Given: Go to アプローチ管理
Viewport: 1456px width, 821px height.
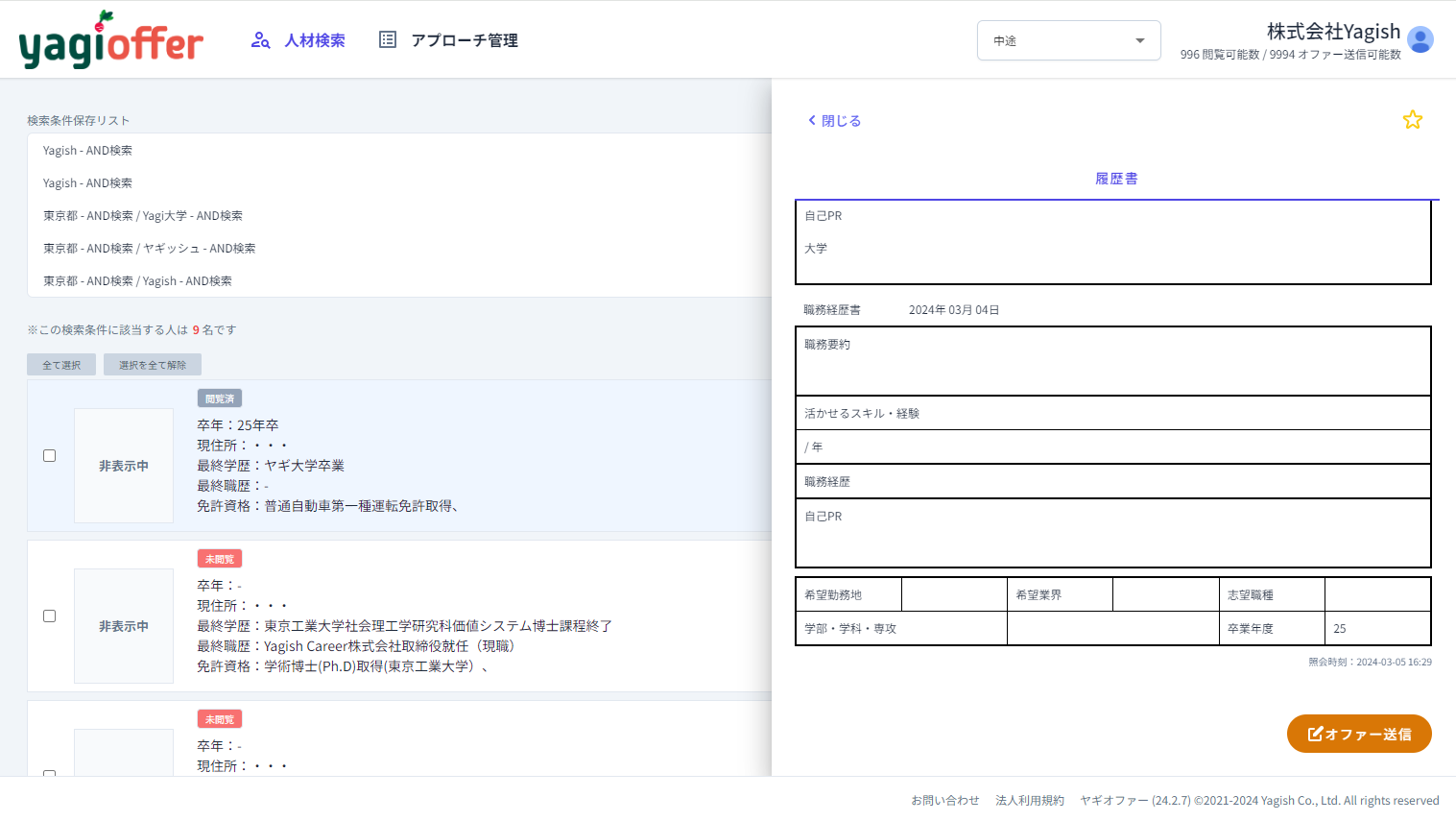Looking at the screenshot, I should coord(464,40).
